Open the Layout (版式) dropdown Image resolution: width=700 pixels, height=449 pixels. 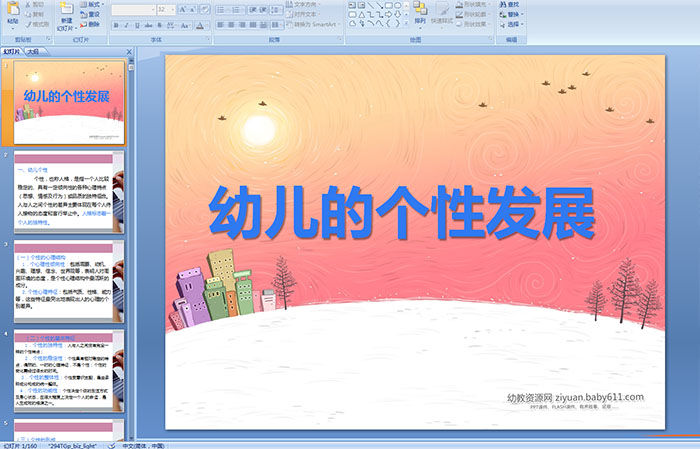tap(92, 4)
